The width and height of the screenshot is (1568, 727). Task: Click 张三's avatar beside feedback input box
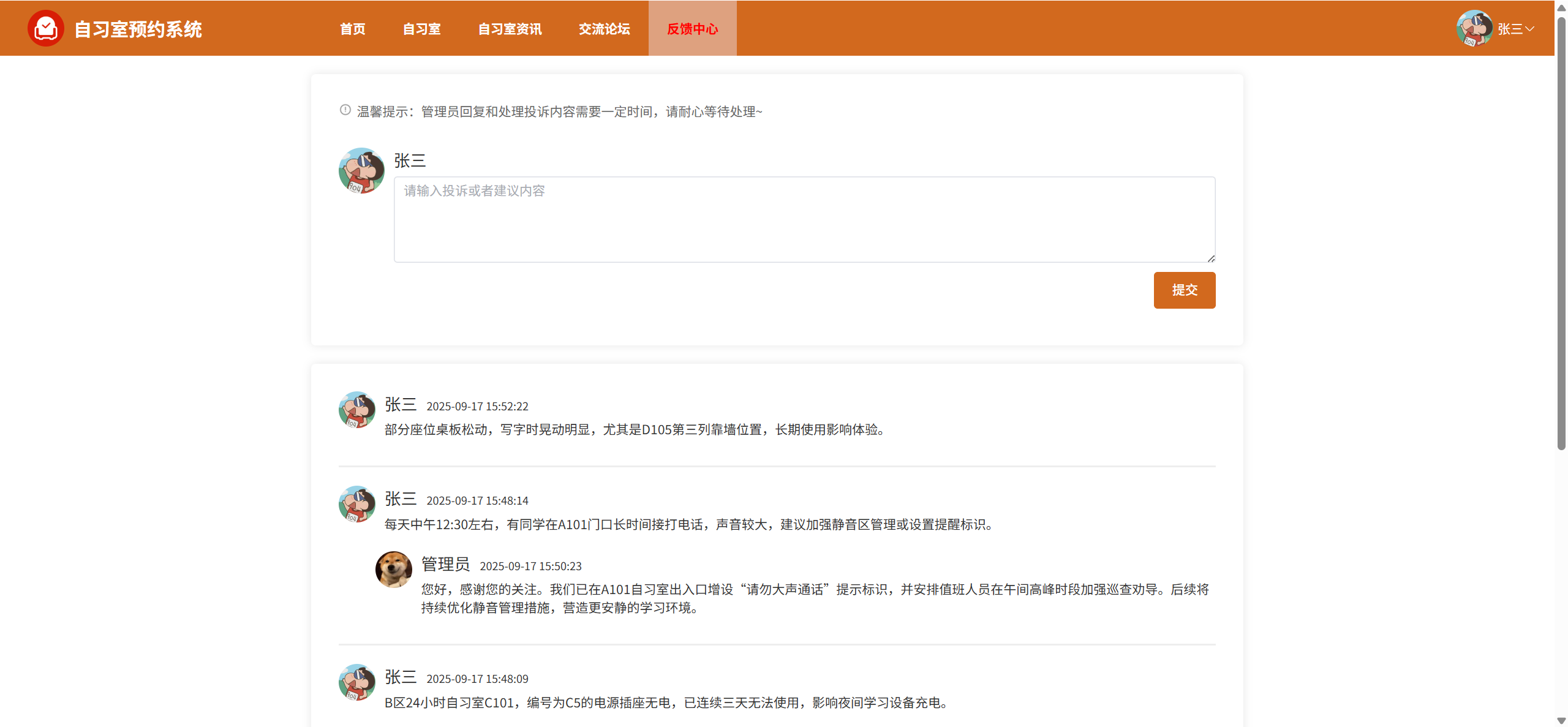(361, 171)
